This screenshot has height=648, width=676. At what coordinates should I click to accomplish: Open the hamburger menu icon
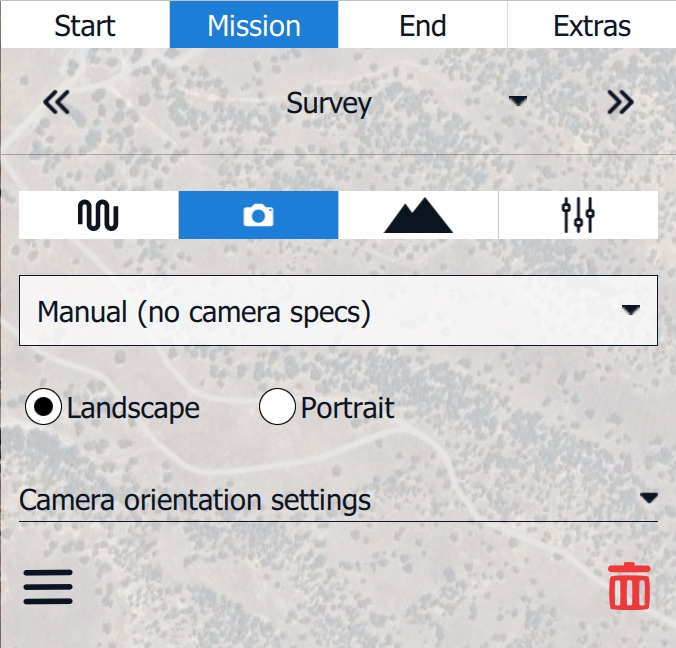click(48, 587)
